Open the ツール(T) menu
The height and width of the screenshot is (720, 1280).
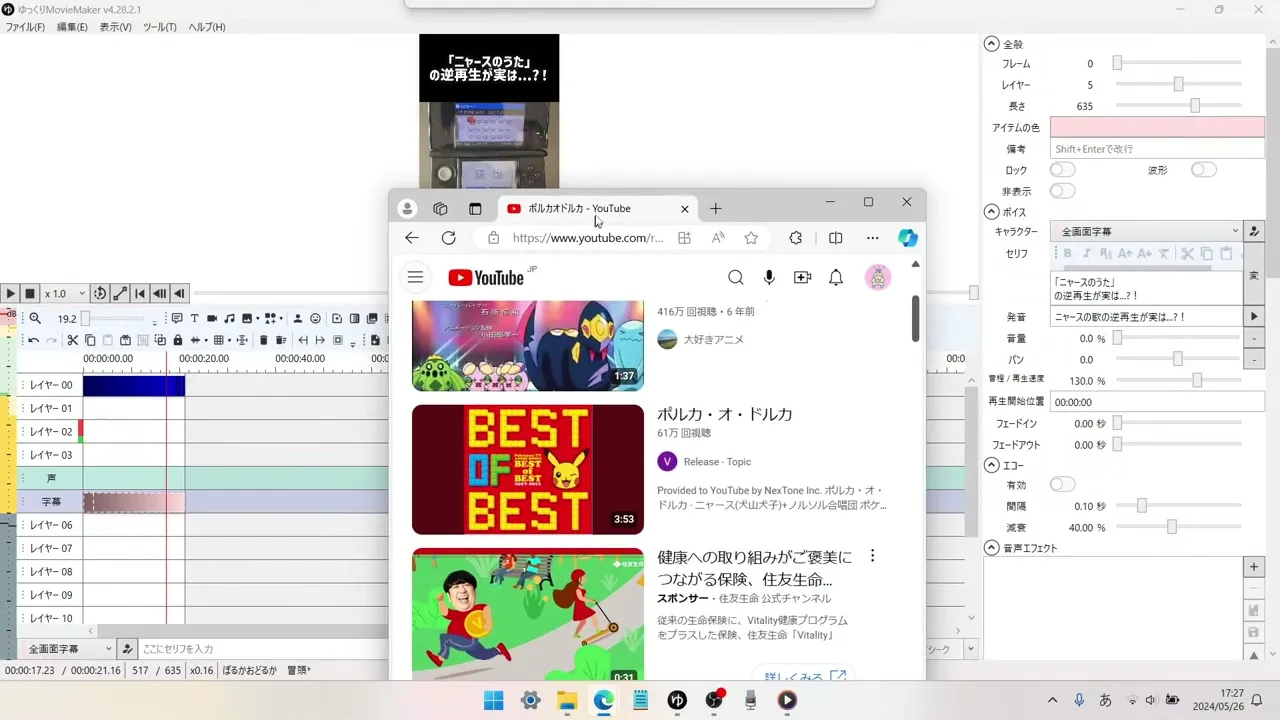(160, 27)
